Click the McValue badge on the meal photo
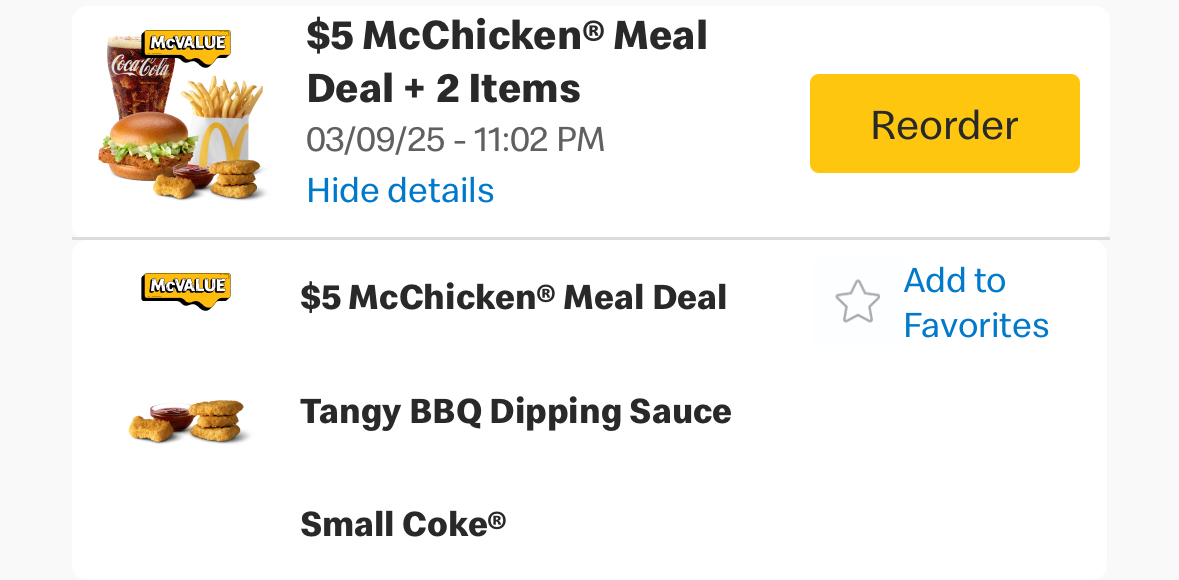This screenshot has height=580, width=1179. (x=188, y=45)
